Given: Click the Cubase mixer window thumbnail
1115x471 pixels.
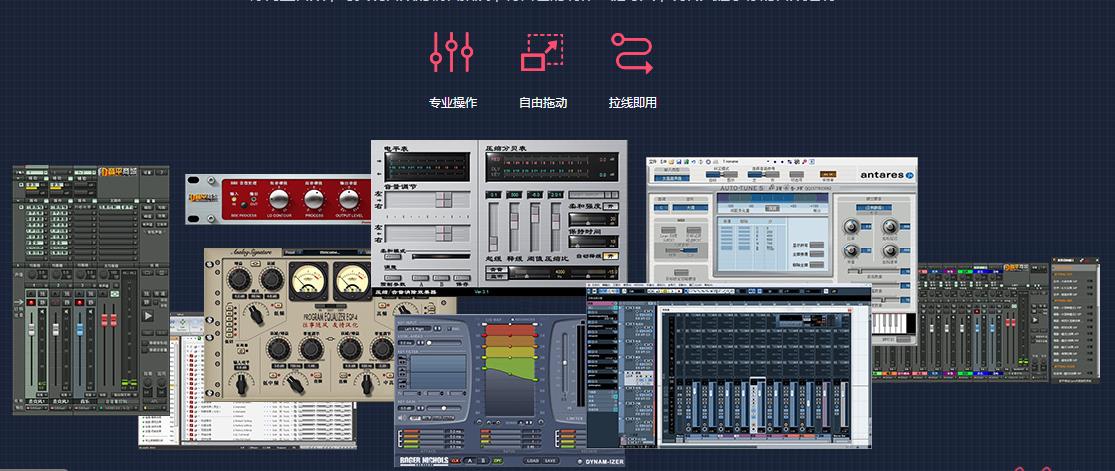Looking at the screenshot, I should tap(729, 366).
